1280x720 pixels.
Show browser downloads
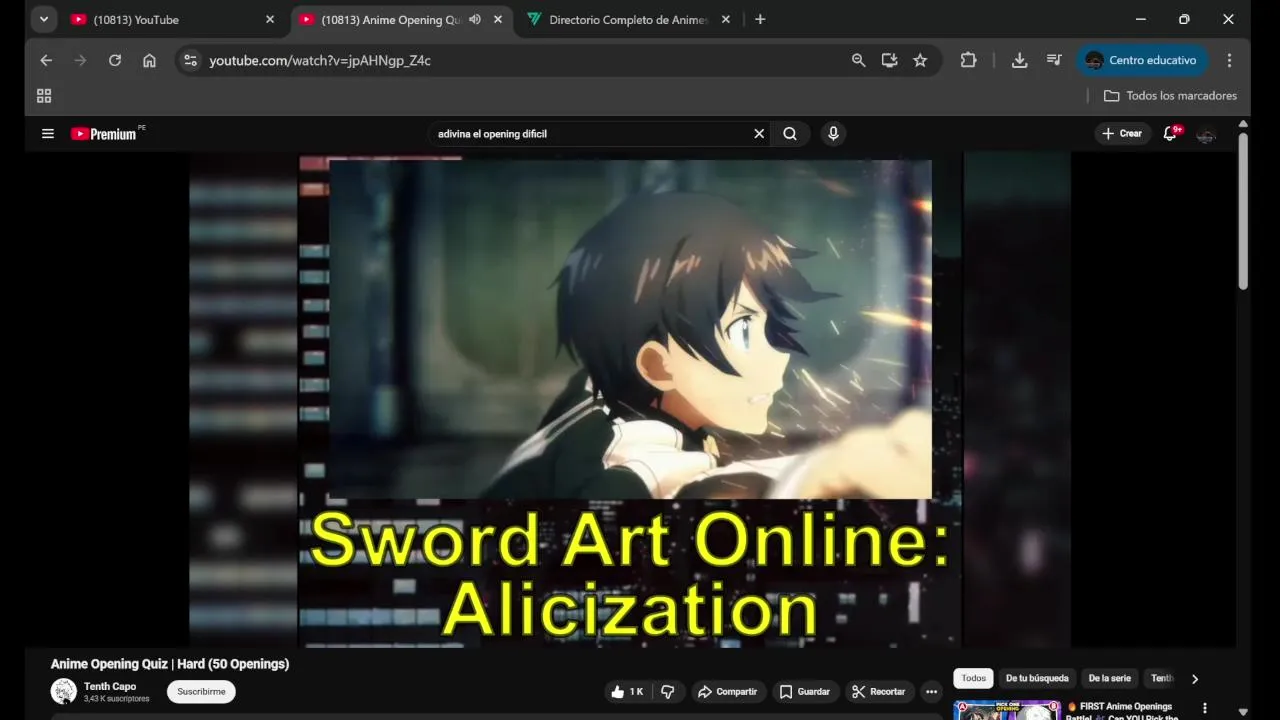click(x=1019, y=60)
